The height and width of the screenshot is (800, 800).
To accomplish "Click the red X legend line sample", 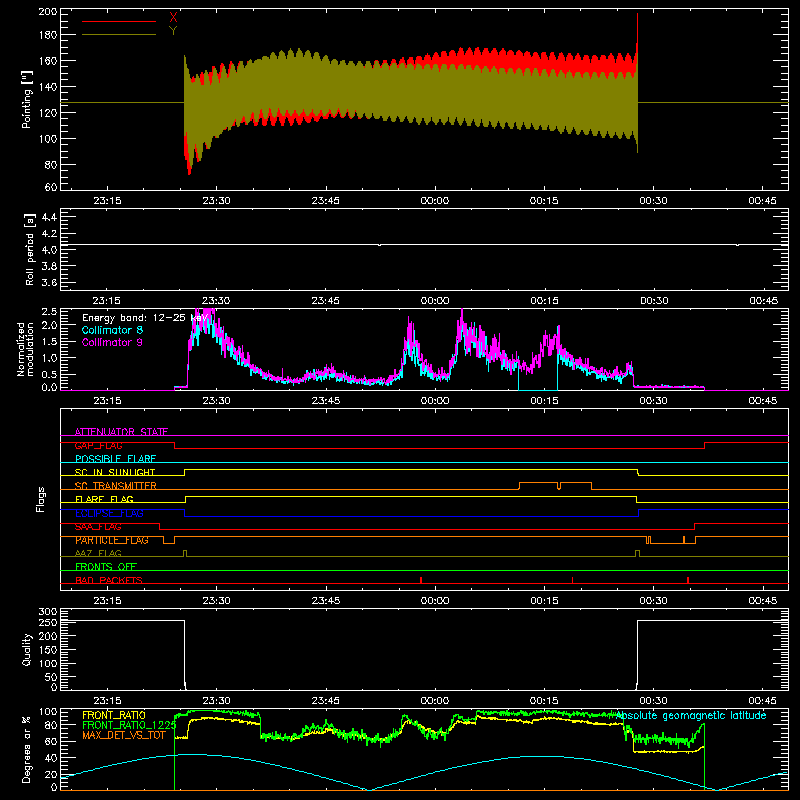I will pos(119,21).
